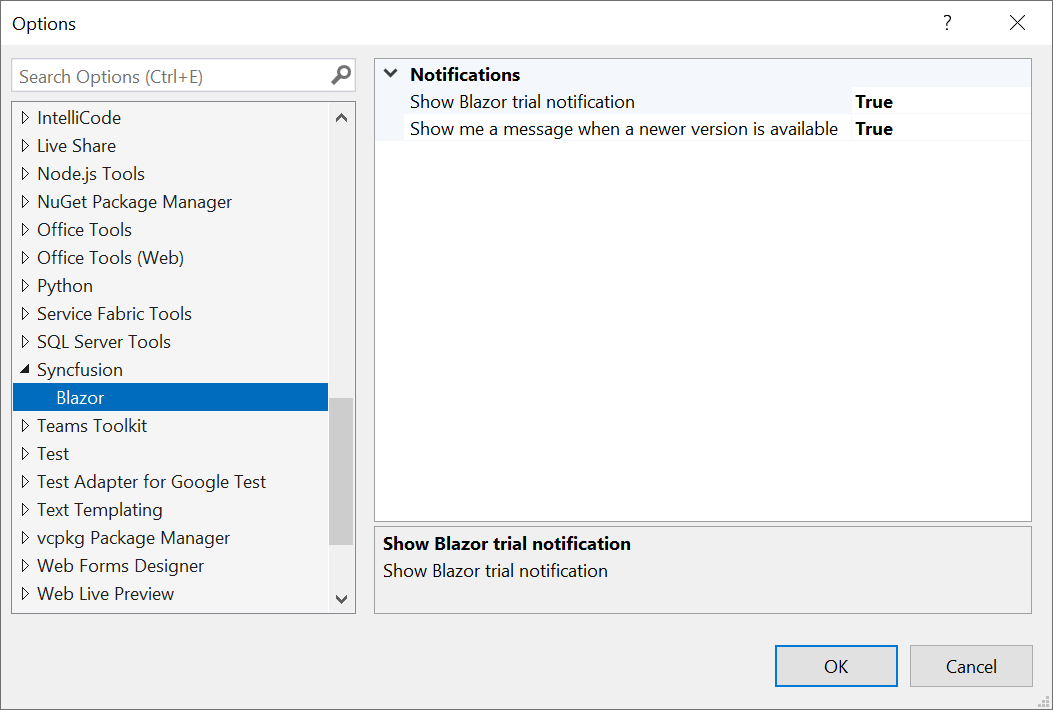The width and height of the screenshot is (1053, 710).
Task: Click the scrollbar up arrow
Action: pos(341,116)
